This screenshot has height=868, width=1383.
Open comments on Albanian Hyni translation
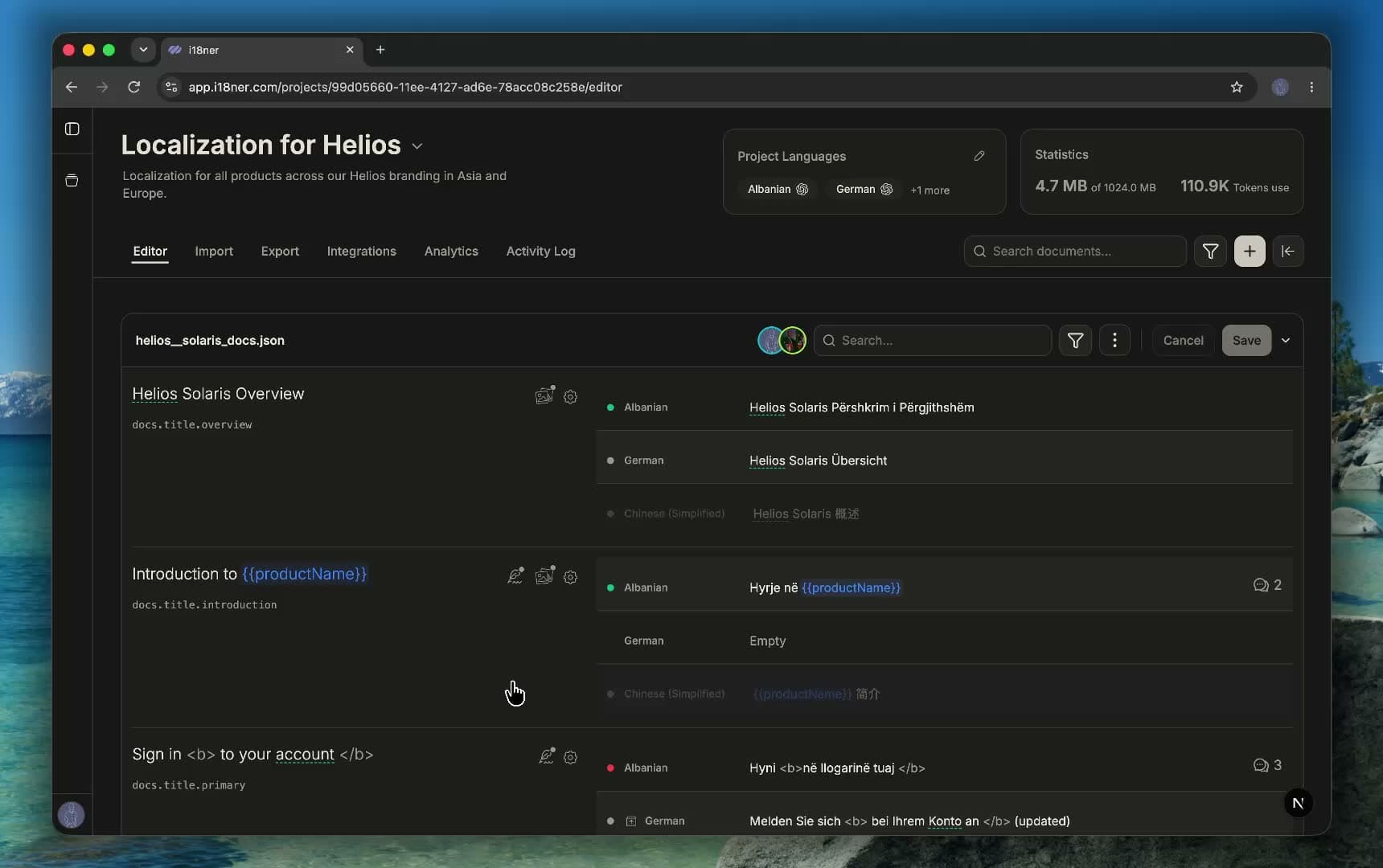pyautogui.click(x=1267, y=765)
